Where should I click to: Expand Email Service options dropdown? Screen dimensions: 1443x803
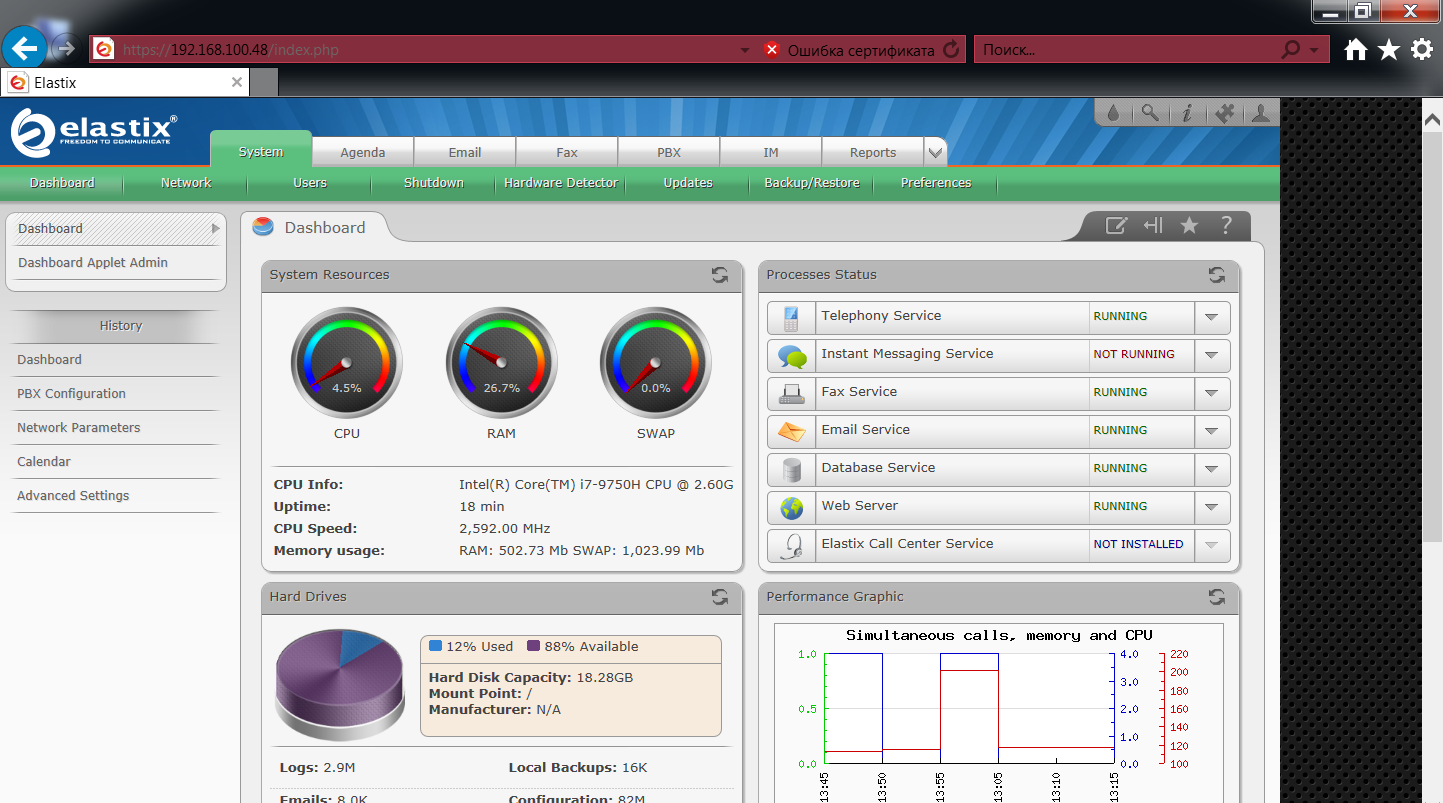1212,431
